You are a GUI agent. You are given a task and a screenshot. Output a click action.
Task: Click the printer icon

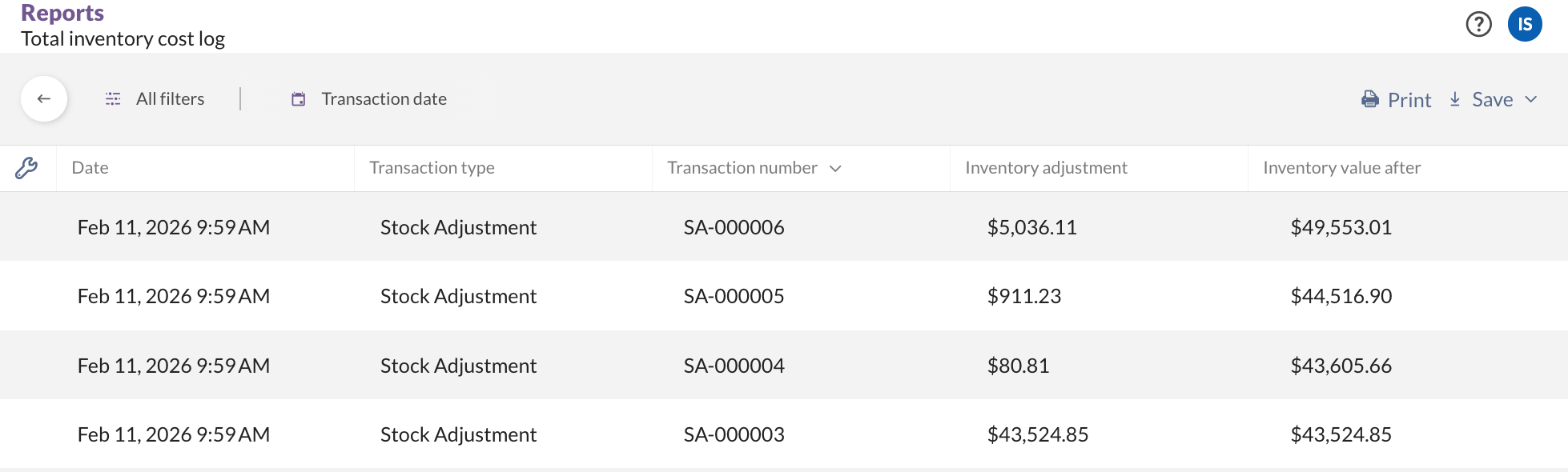point(1370,99)
